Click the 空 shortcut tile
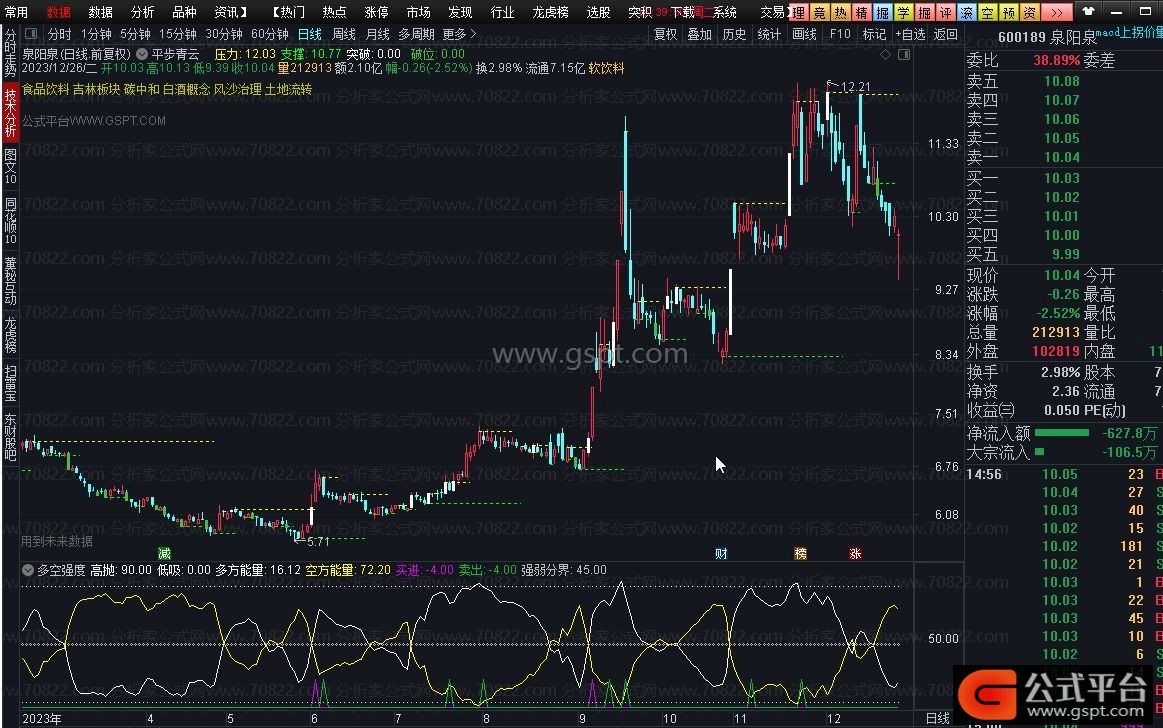 click(987, 12)
